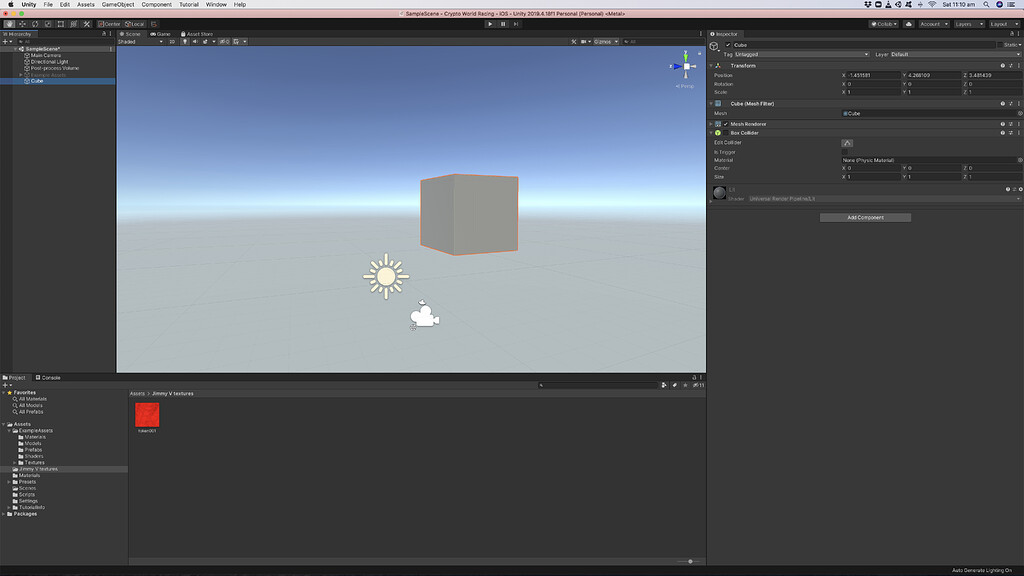Enable the Is Trigger checkbox on Box Collider
Viewport: 1024px width, 576px height.
843,150
